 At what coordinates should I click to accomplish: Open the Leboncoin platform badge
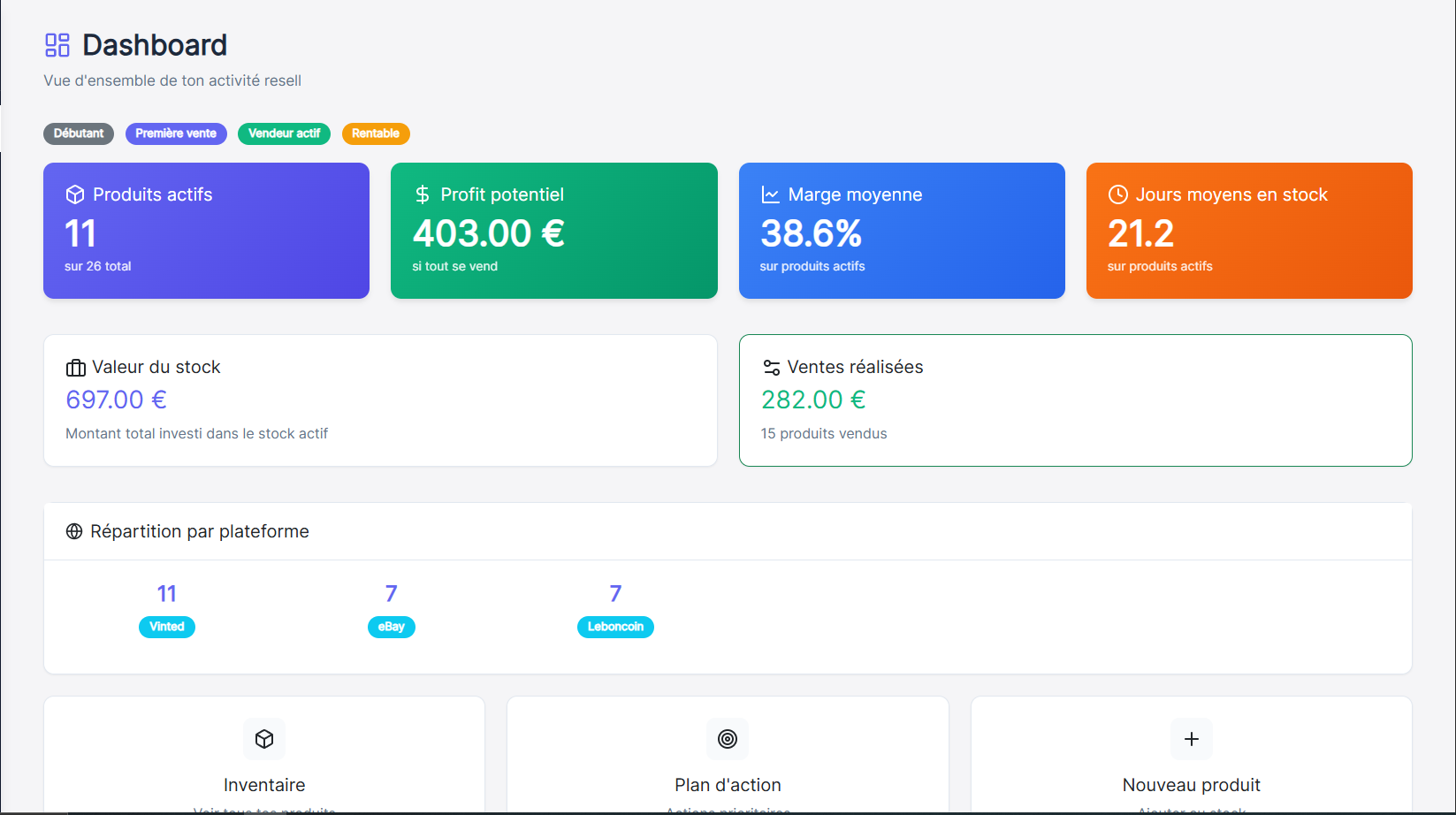coord(615,627)
